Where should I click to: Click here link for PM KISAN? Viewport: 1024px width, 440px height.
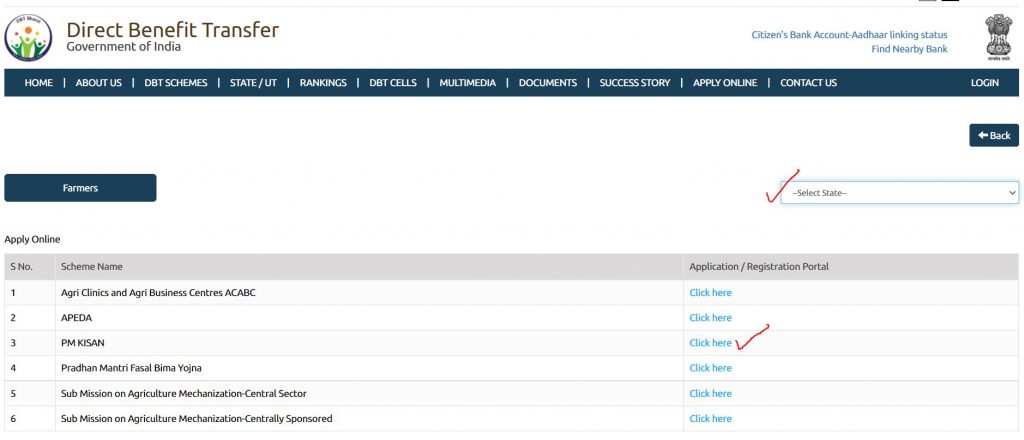(x=711, y=343)
